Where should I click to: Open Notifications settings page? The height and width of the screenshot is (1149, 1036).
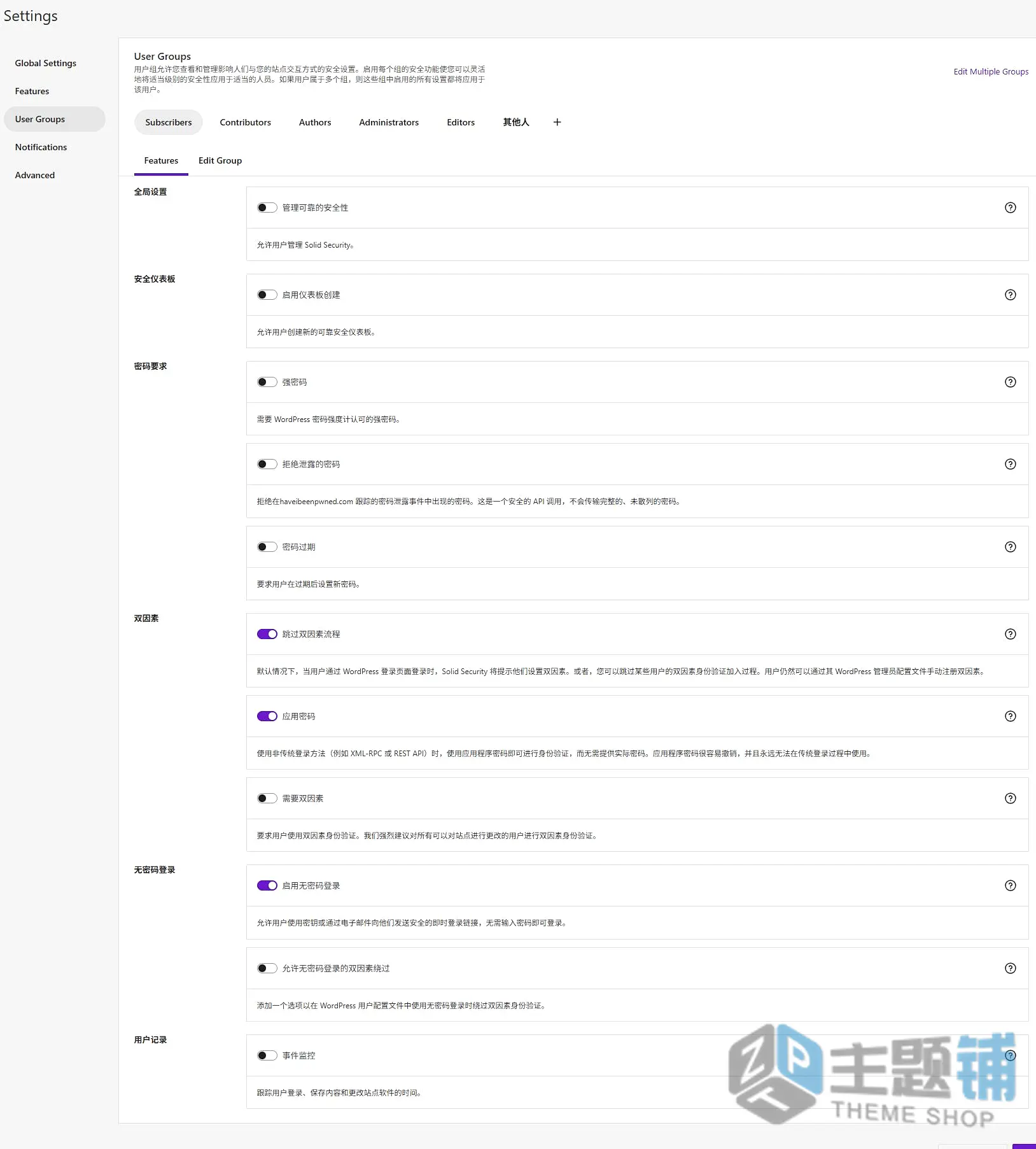[41, 147]
